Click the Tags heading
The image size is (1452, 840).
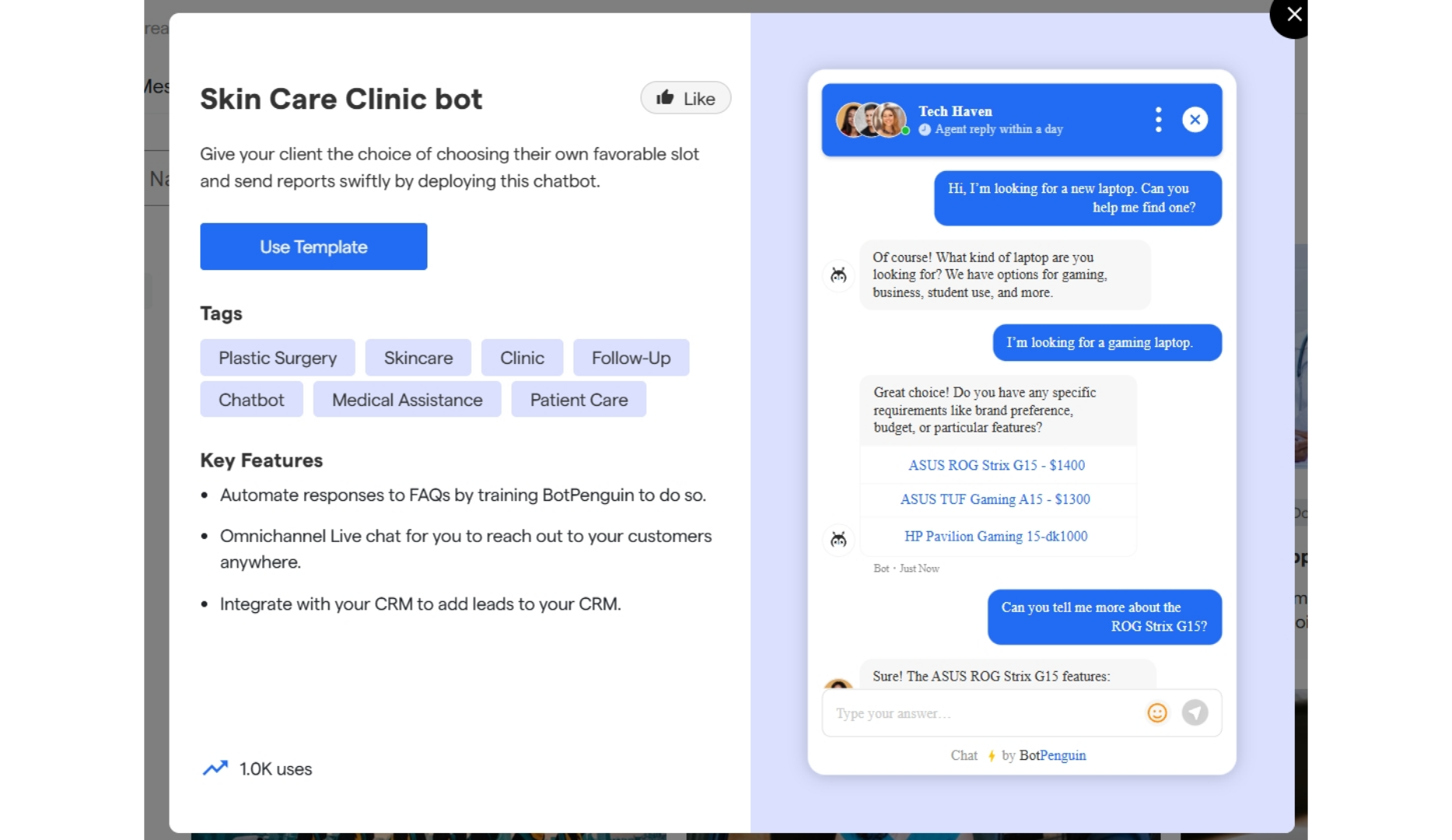(221, 313)
